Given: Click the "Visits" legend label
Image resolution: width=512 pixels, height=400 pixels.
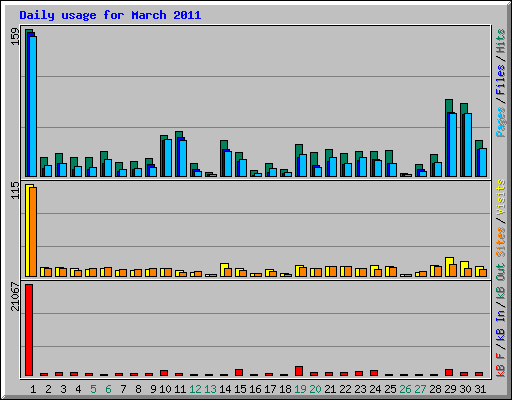Looking at the screenshot, I should point(500,198).
